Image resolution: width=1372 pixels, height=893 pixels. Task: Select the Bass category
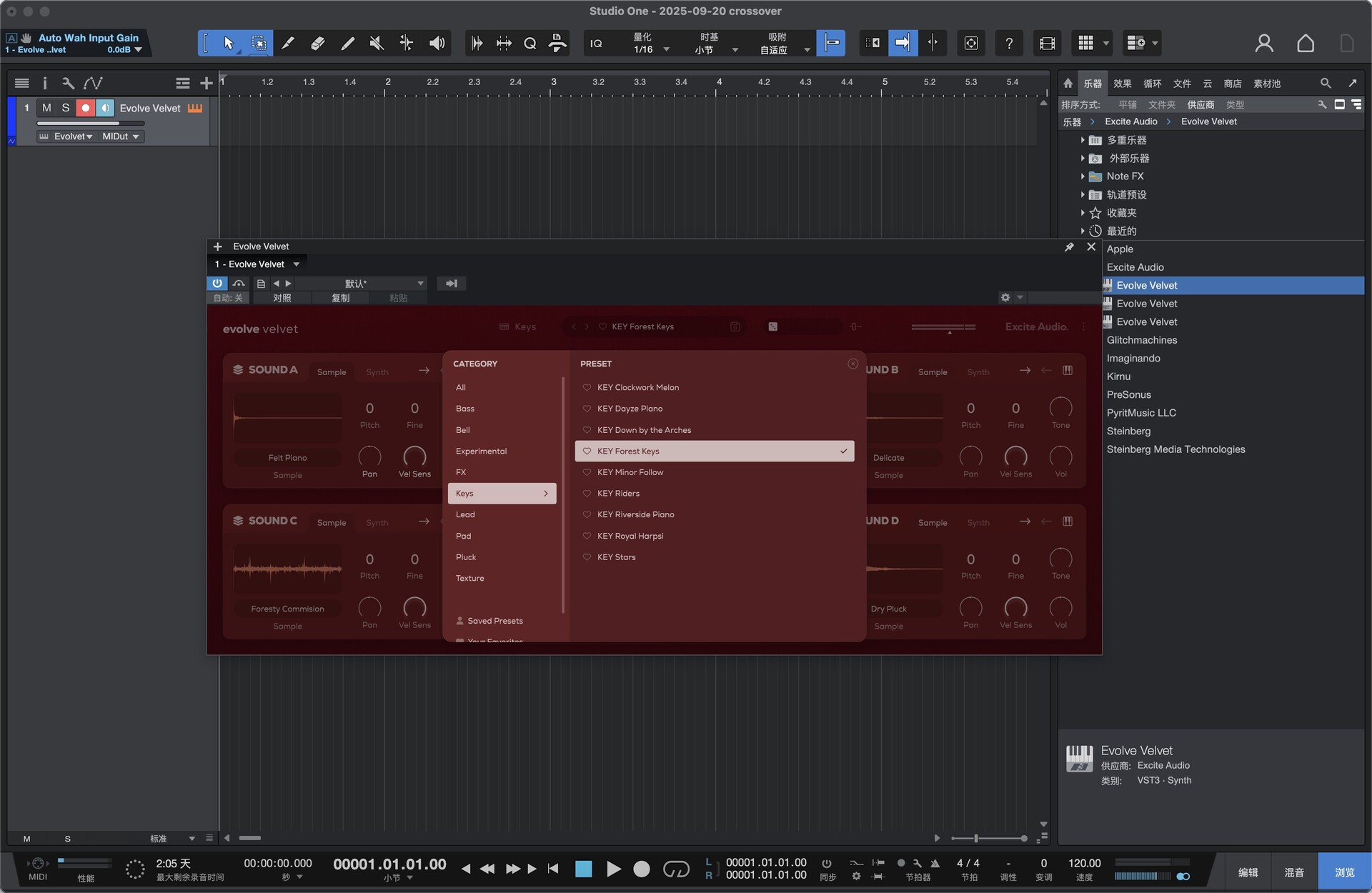point(502,409)
